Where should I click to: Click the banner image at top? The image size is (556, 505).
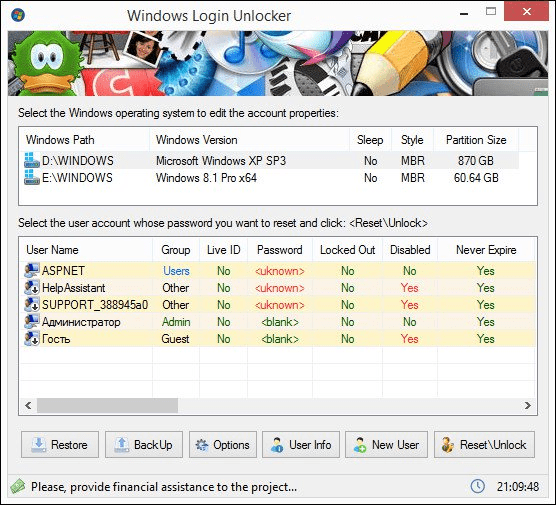click(x=278, y=63)
